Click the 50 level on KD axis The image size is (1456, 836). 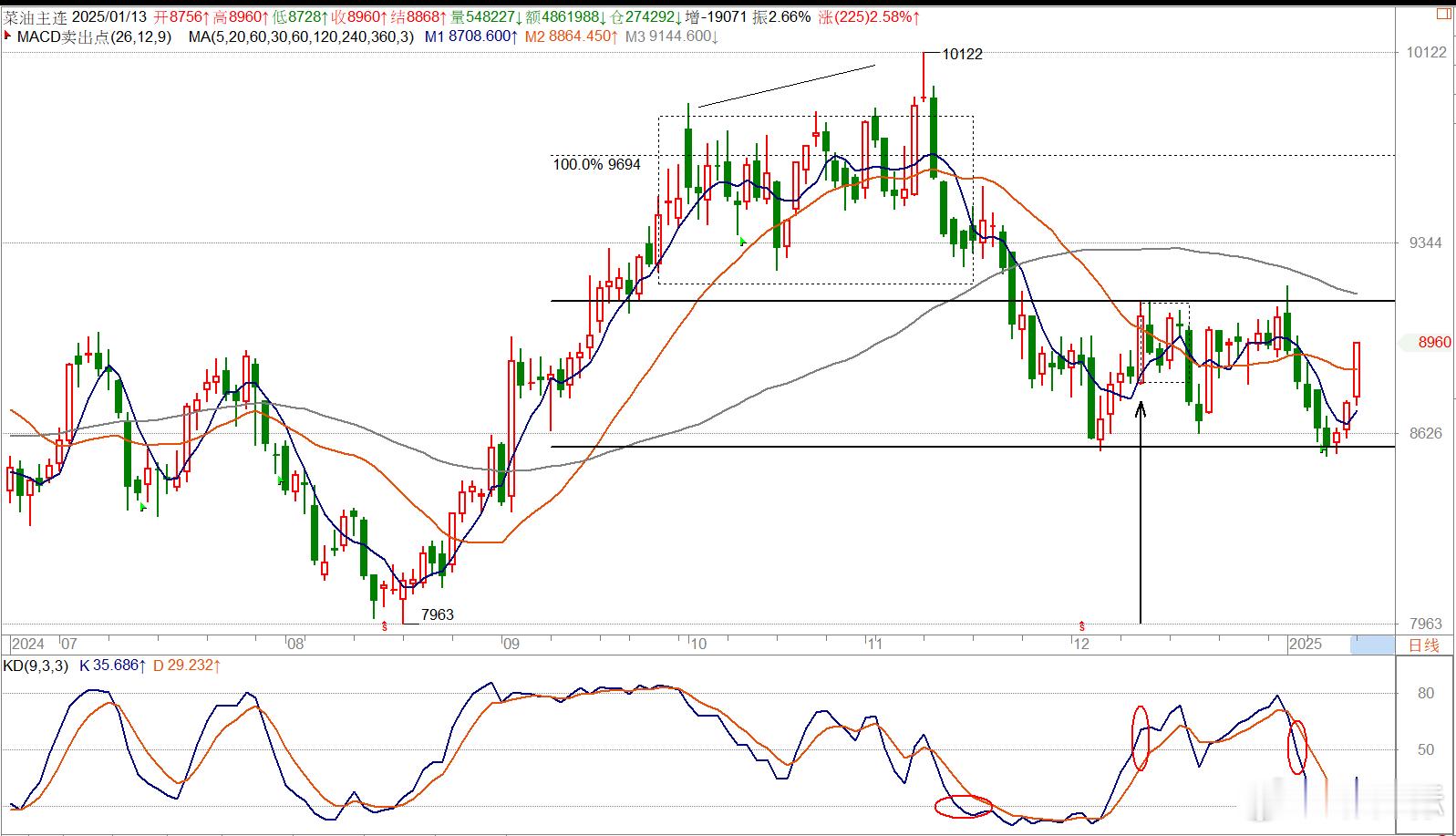click(x=1426, y=749)
